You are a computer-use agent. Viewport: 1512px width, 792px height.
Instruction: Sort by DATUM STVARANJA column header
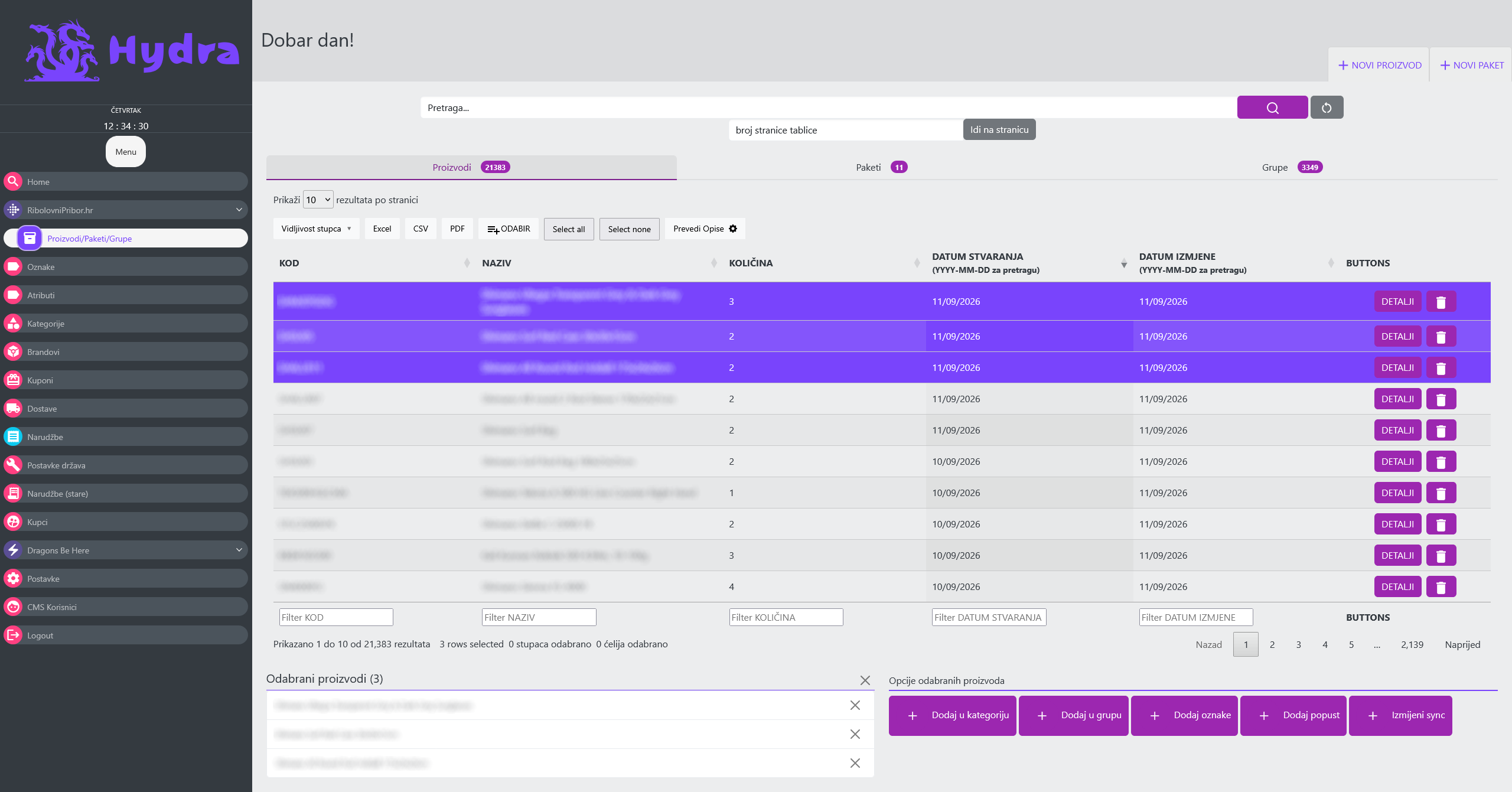pos(1029,263)
